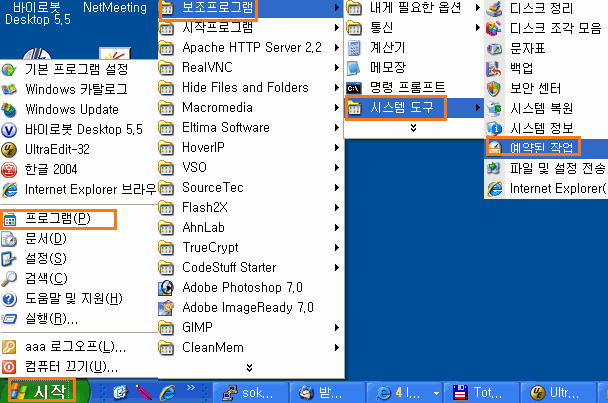608x403 pixels.
Task: Switch to 받... taskbar window
Action: click(x=327, y=393)
